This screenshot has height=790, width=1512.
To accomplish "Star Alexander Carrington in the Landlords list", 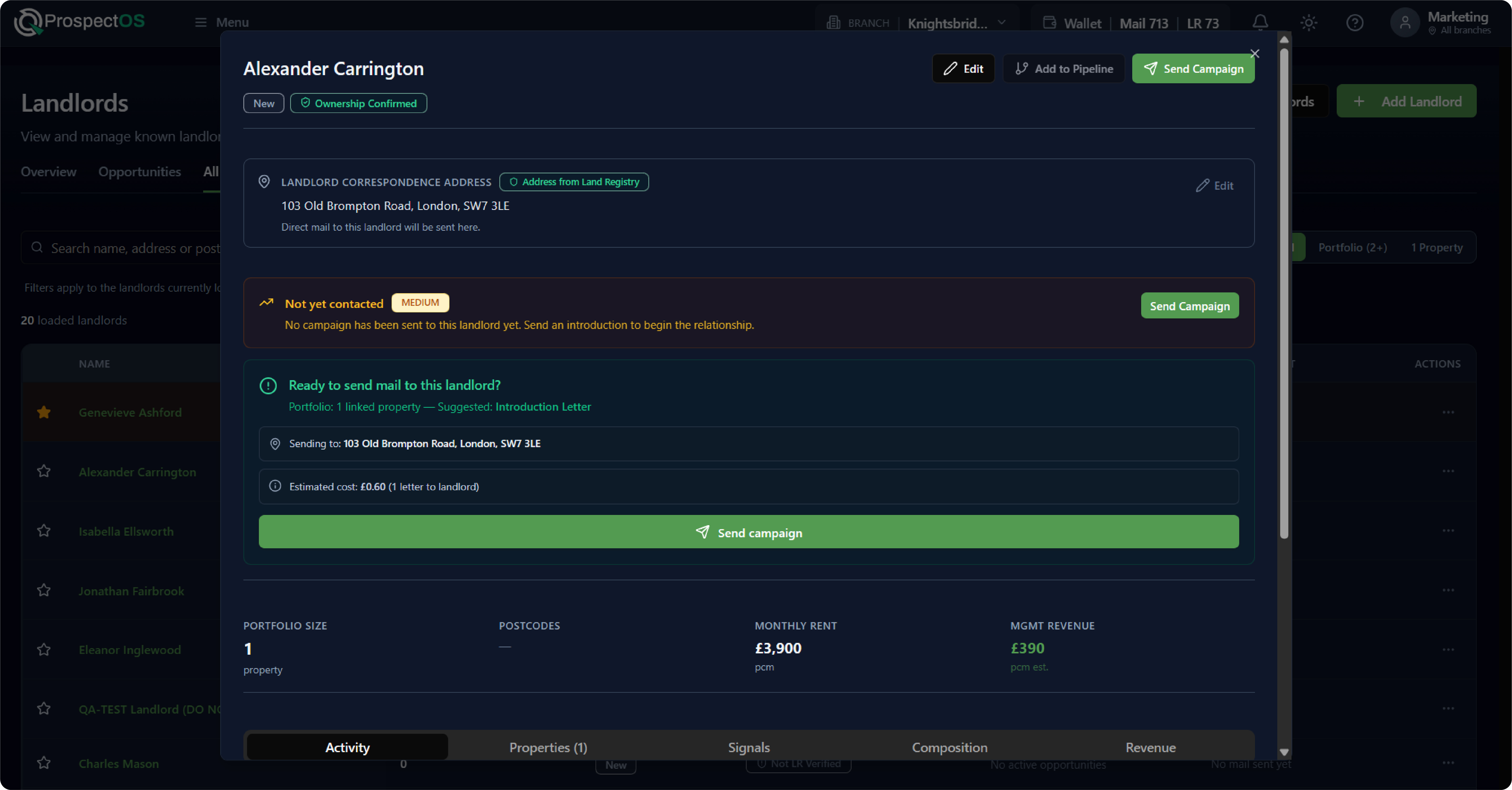I will [x=43, y=471].
